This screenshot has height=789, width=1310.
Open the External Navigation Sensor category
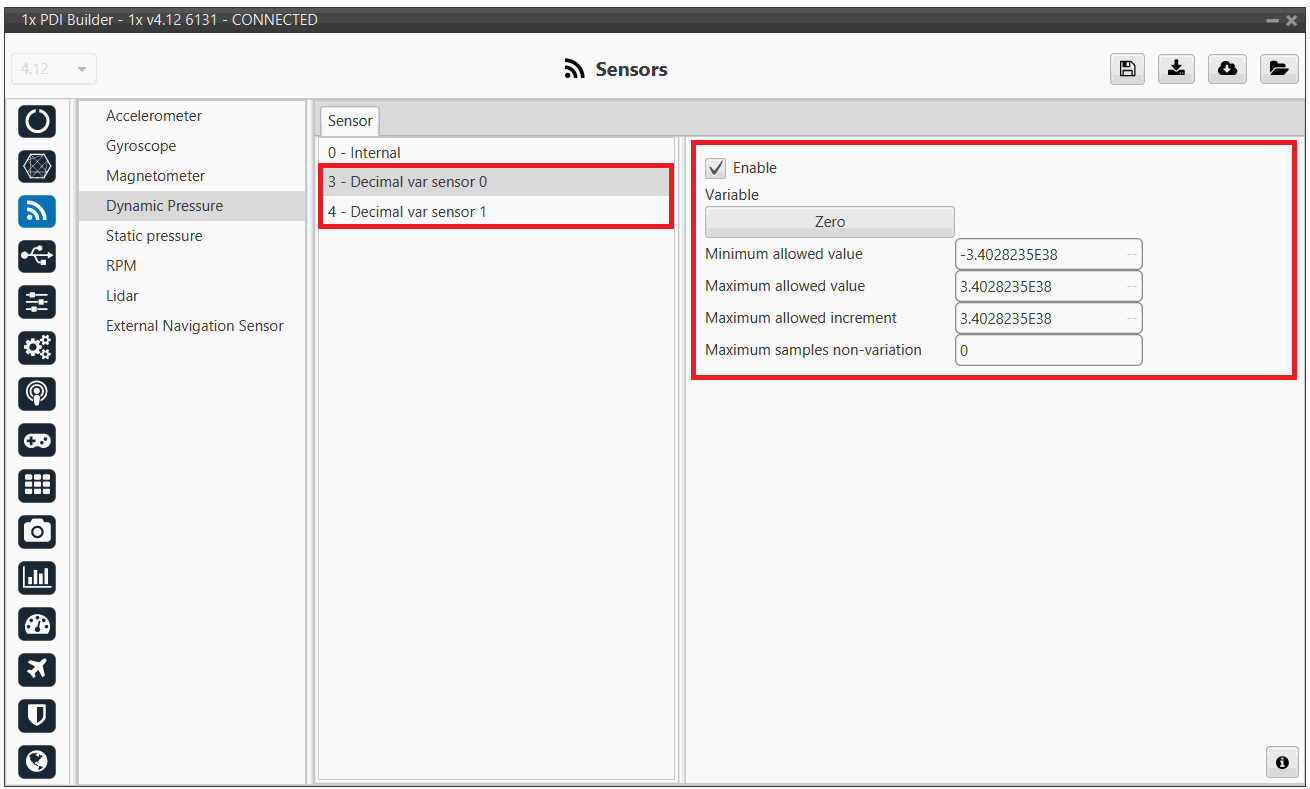[x=195, y=326]
